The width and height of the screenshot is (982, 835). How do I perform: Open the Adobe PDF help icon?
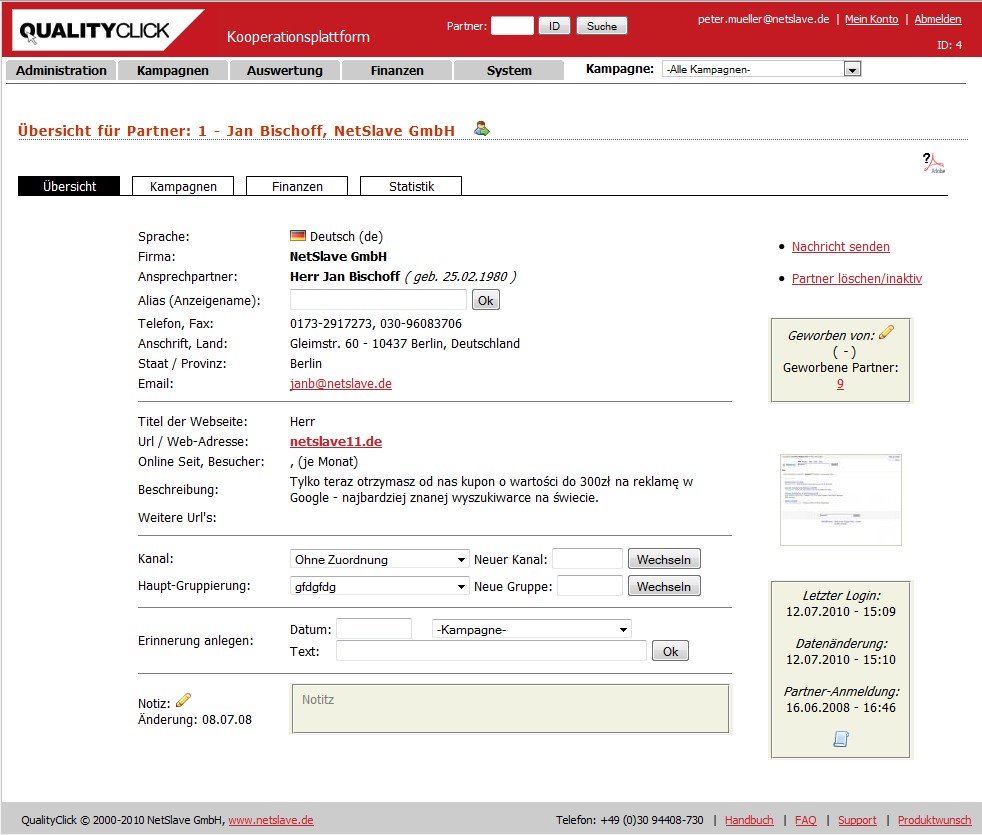(x=934, y=163)
